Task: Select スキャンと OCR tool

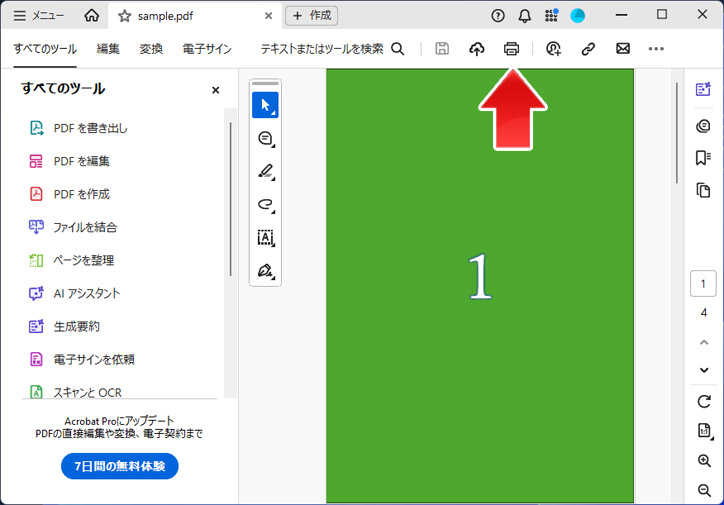Action: [75, 392]
